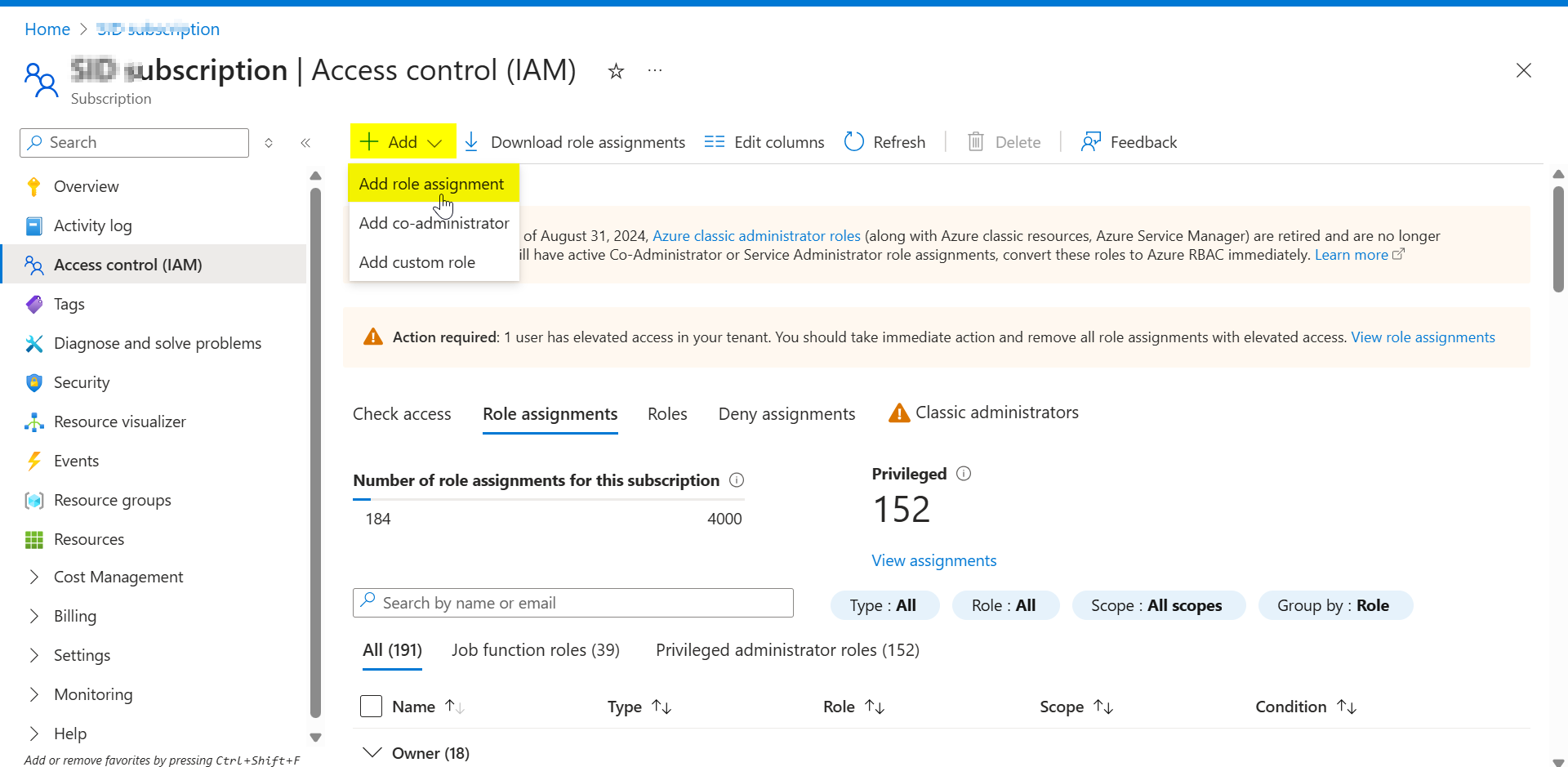Click the Delete trash icon
This screenshot has height=767, width=1568.
(x=976, y=142)
